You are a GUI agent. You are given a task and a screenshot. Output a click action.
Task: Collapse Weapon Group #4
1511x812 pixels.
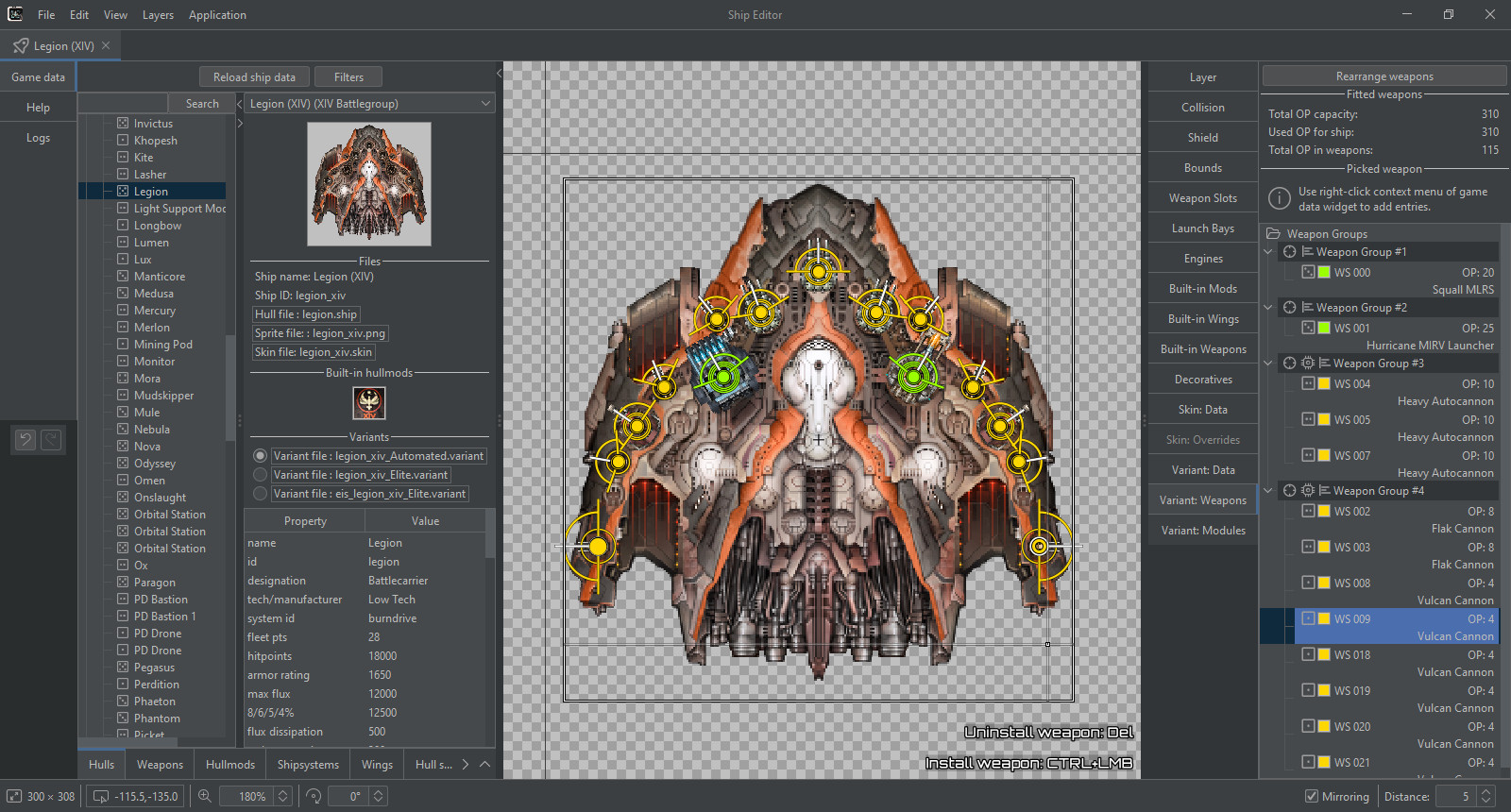(1268, 490)
